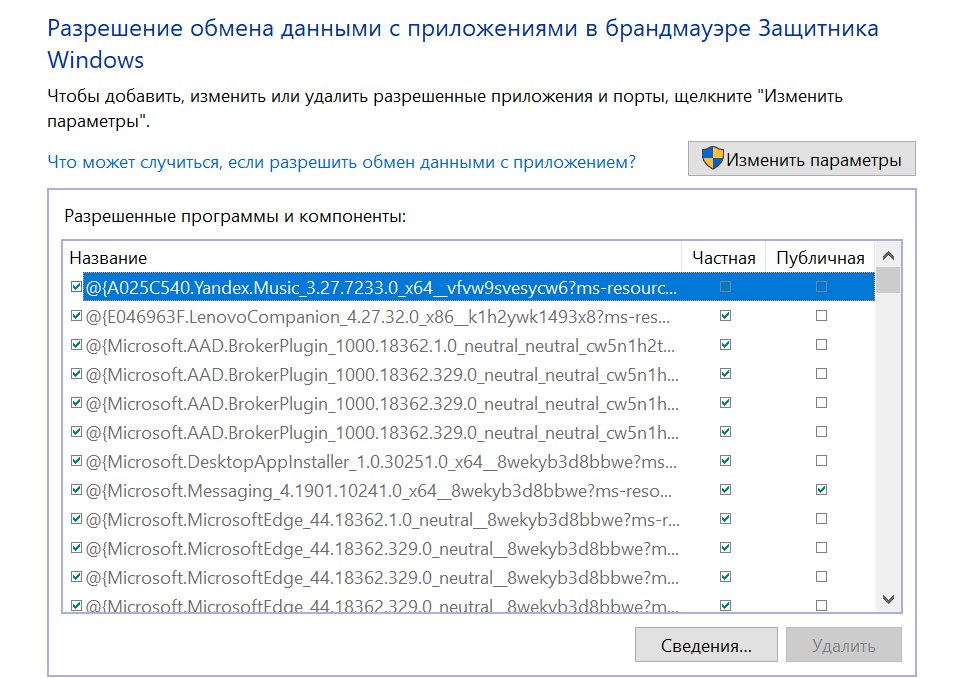The height and width of the screenshot is (678, 959).
Task: Toggle the enable checkbox left of AAD.BrokerPlugin_1000.18362.1.0
Action: (x=76, y=344)
